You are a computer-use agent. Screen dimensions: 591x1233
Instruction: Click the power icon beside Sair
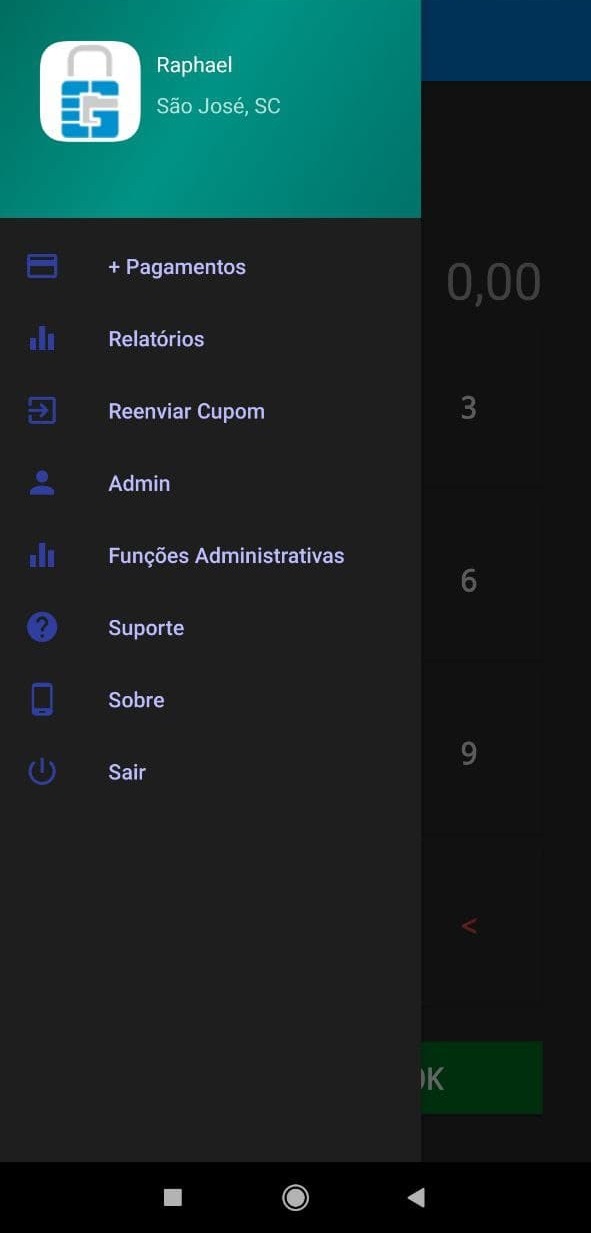coord(41,771)
